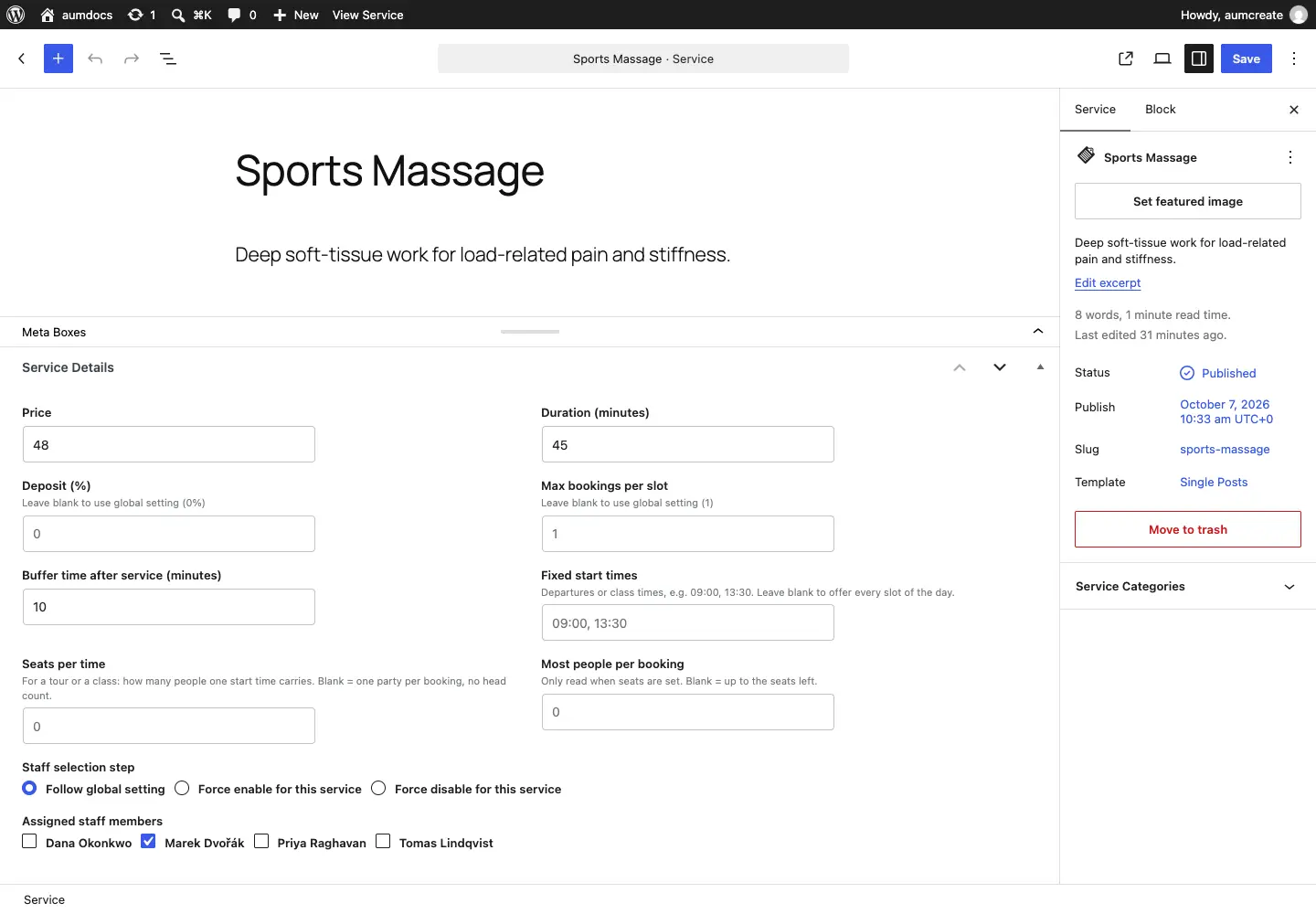Open the New menu in admin bar
The width and height of the screenshot is (1316, 914).
[296, 15]
